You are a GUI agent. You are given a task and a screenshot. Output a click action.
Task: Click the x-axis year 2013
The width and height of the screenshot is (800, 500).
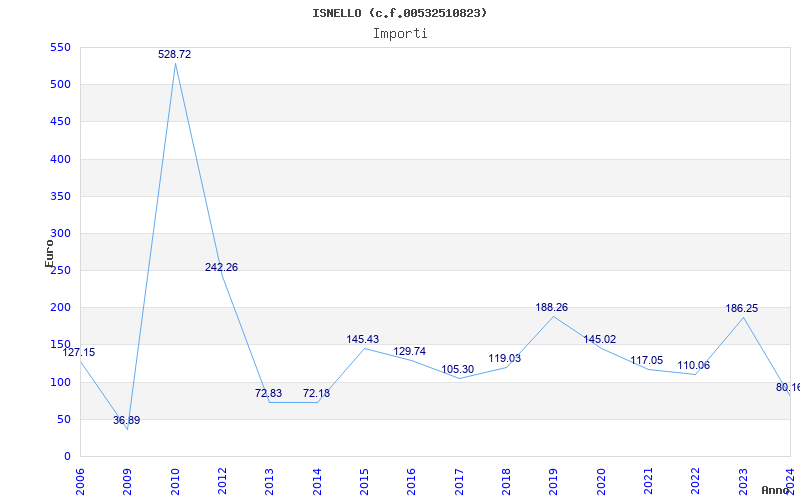tap(269, 482)
